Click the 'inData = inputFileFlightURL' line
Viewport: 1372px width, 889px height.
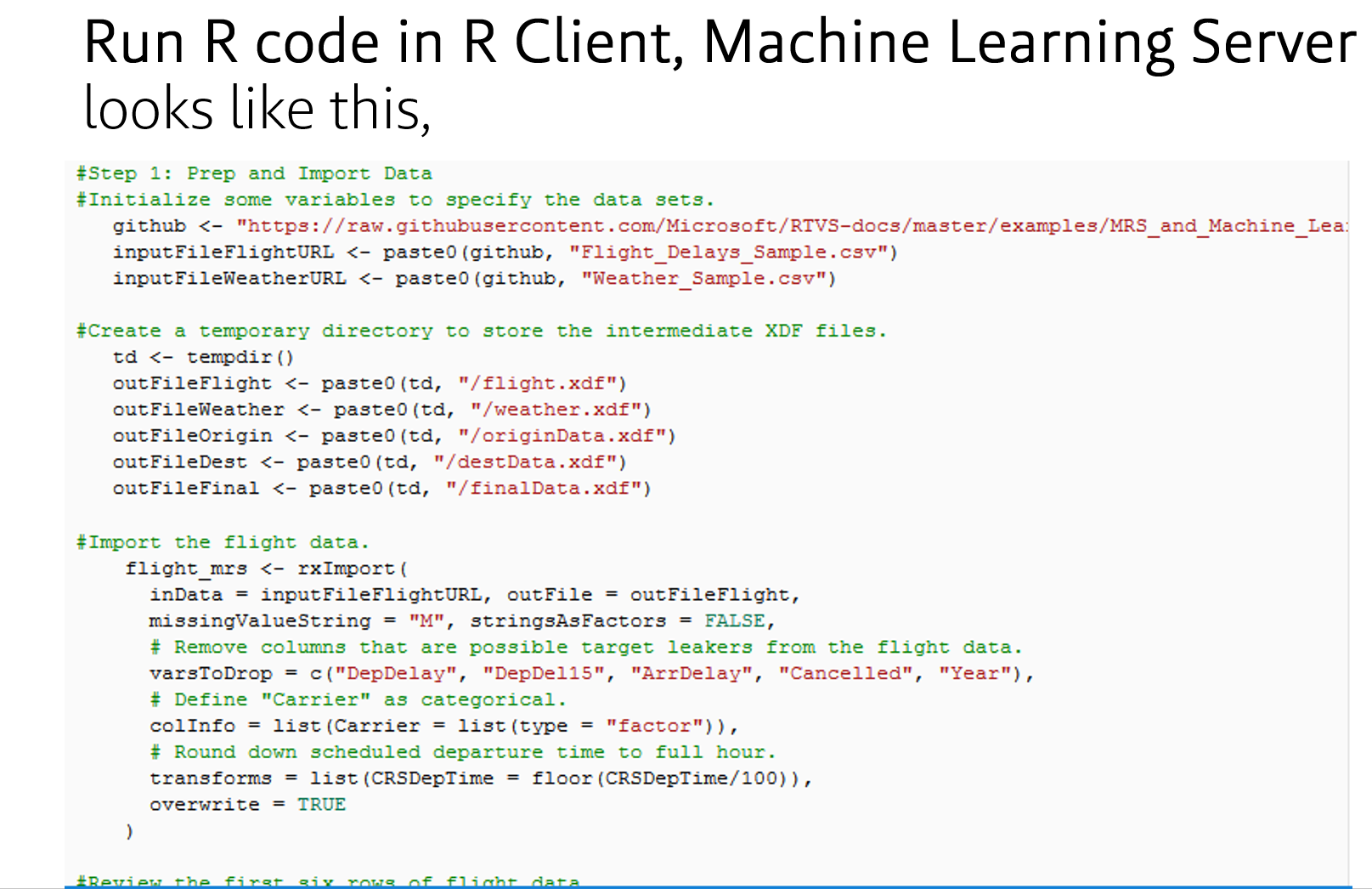[475, 595]
